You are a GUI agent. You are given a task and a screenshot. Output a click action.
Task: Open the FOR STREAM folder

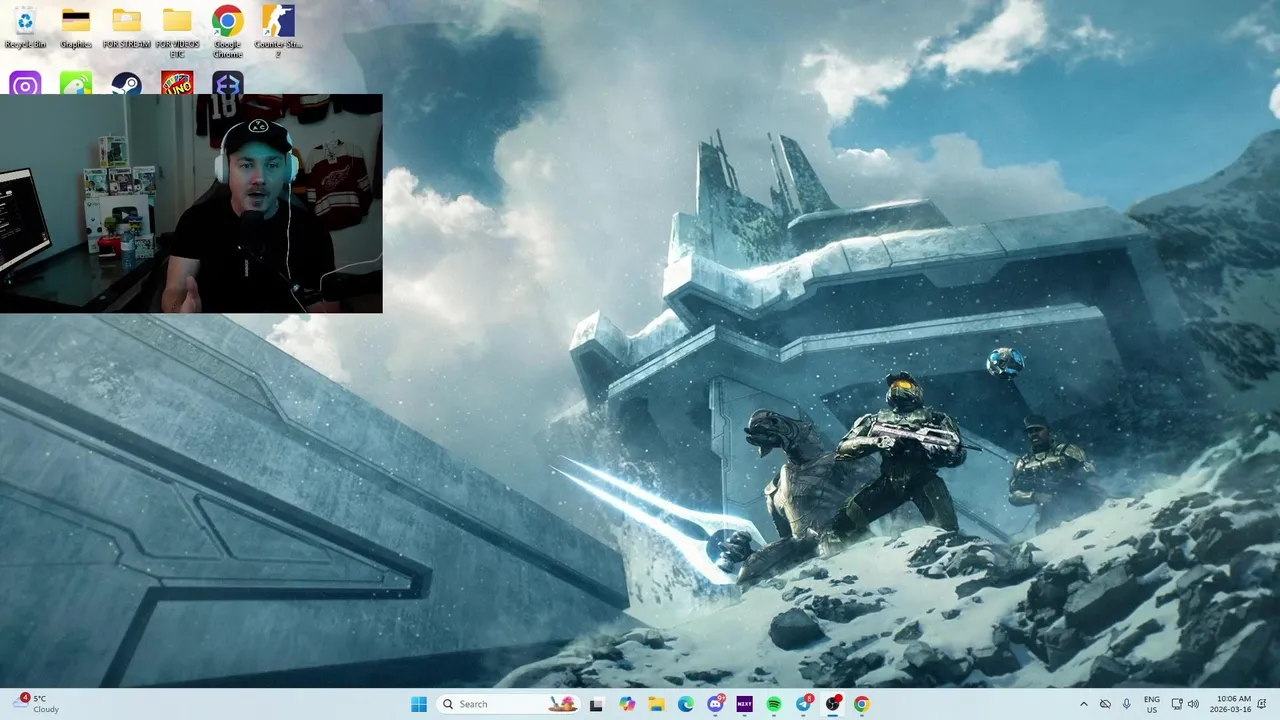(x=127, y=28)
